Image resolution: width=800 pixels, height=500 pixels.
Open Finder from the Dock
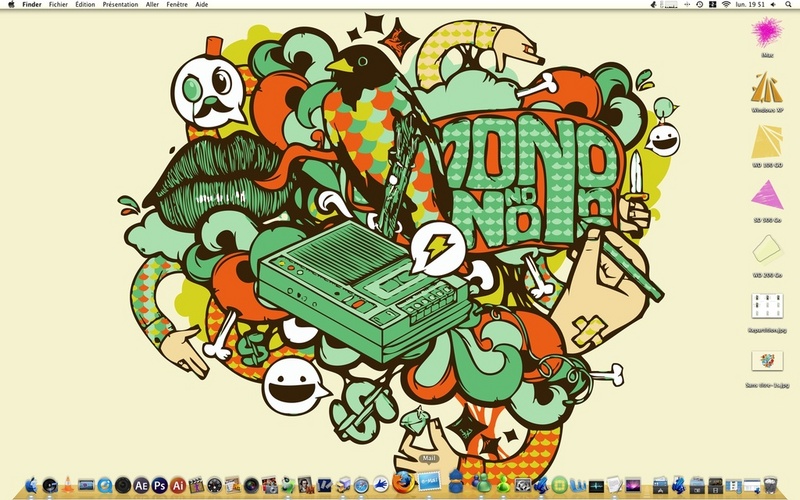click(31, 485)
